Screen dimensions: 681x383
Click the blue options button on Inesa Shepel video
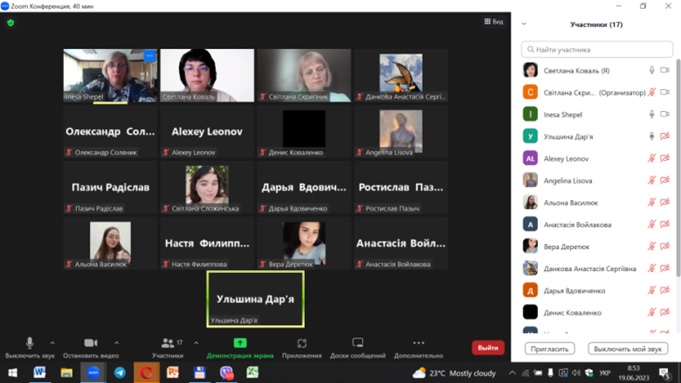tap(149, 56)
